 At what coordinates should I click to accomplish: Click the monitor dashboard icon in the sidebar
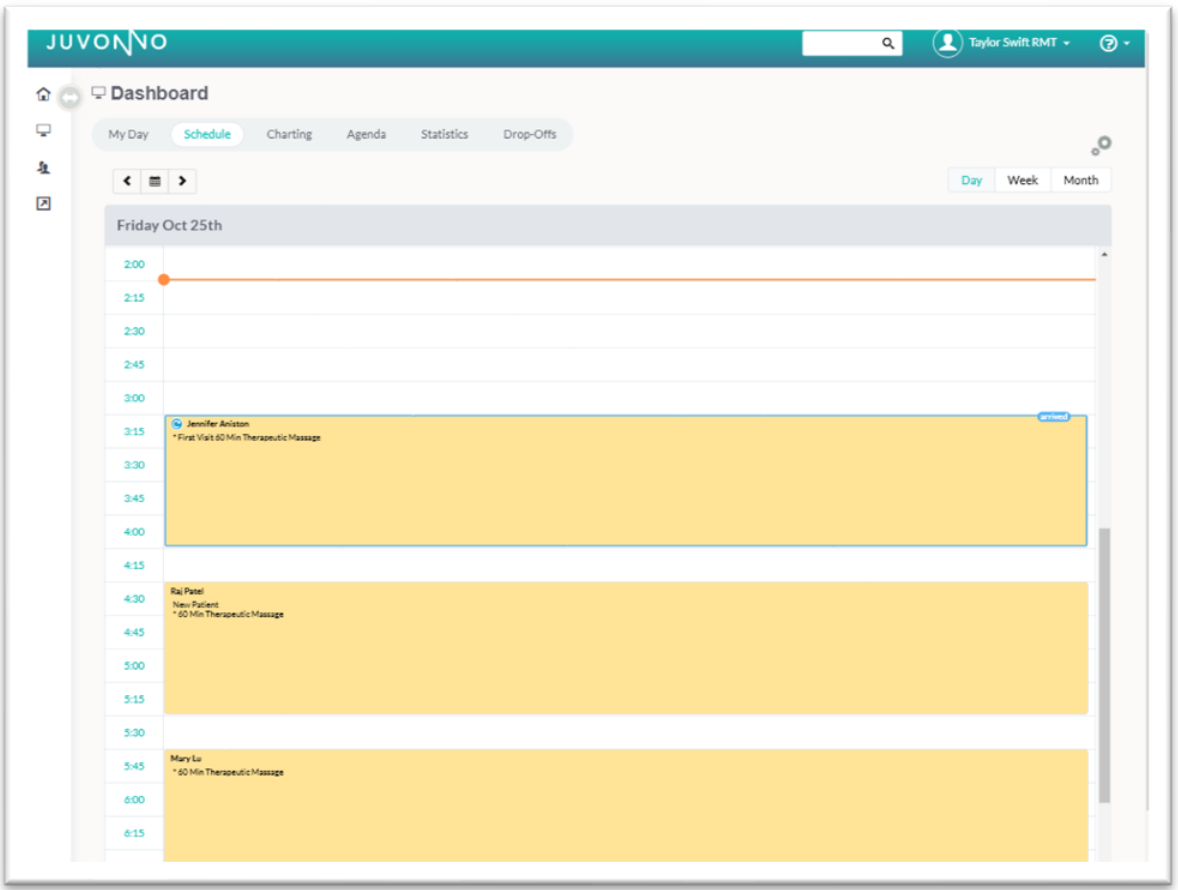(43, 130)
